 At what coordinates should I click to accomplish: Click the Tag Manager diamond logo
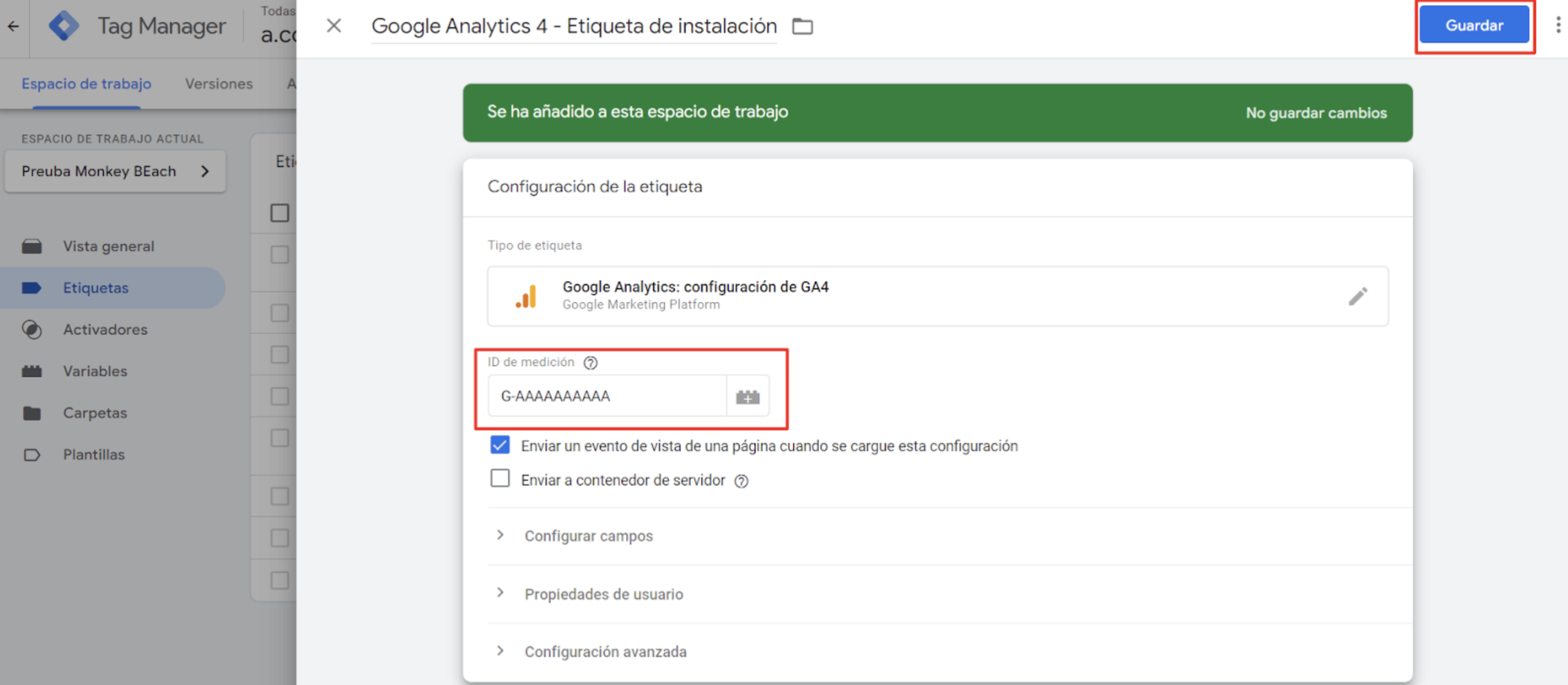[63, 26]
